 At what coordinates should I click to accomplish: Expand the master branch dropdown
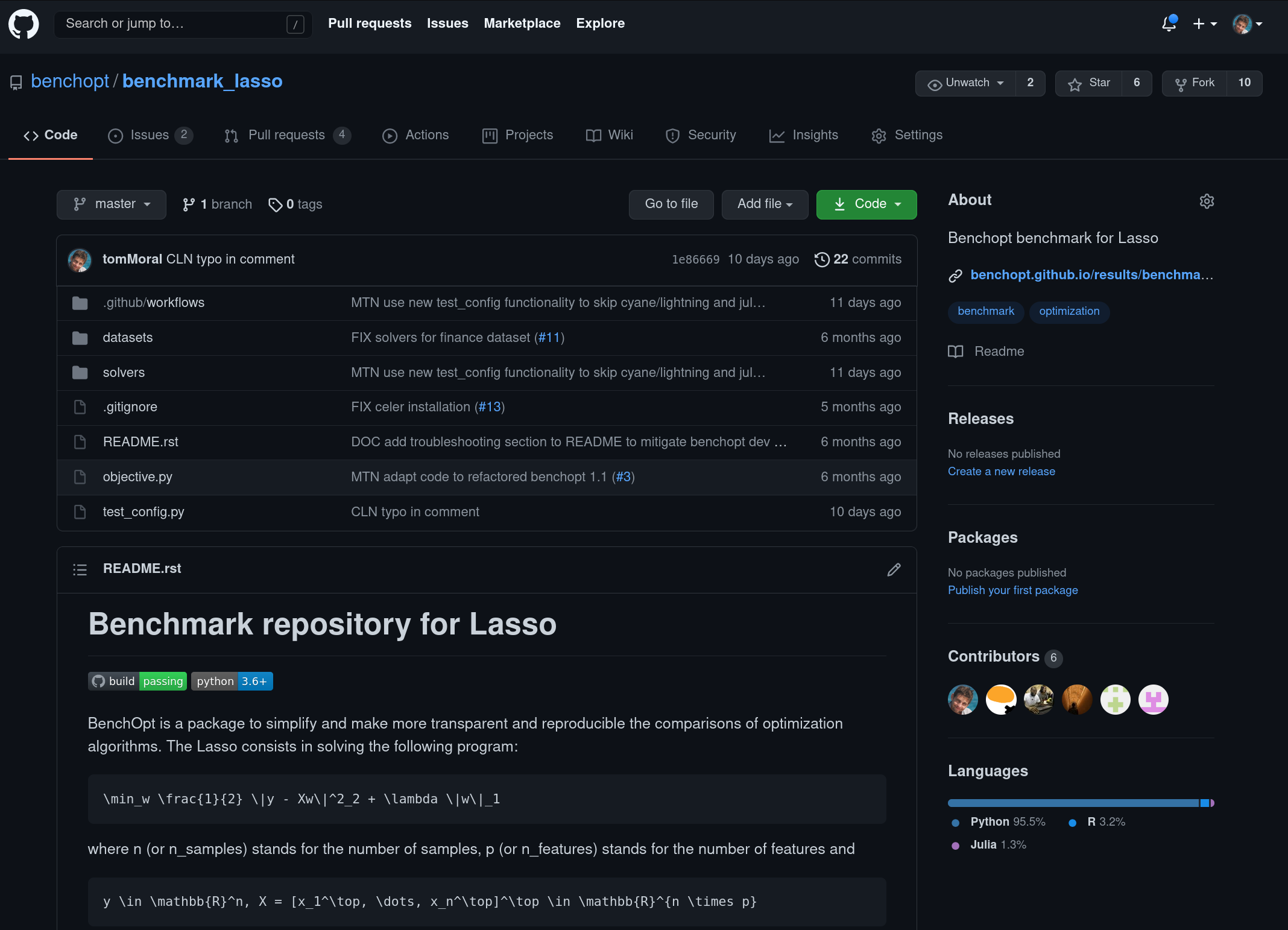point(112,204)
